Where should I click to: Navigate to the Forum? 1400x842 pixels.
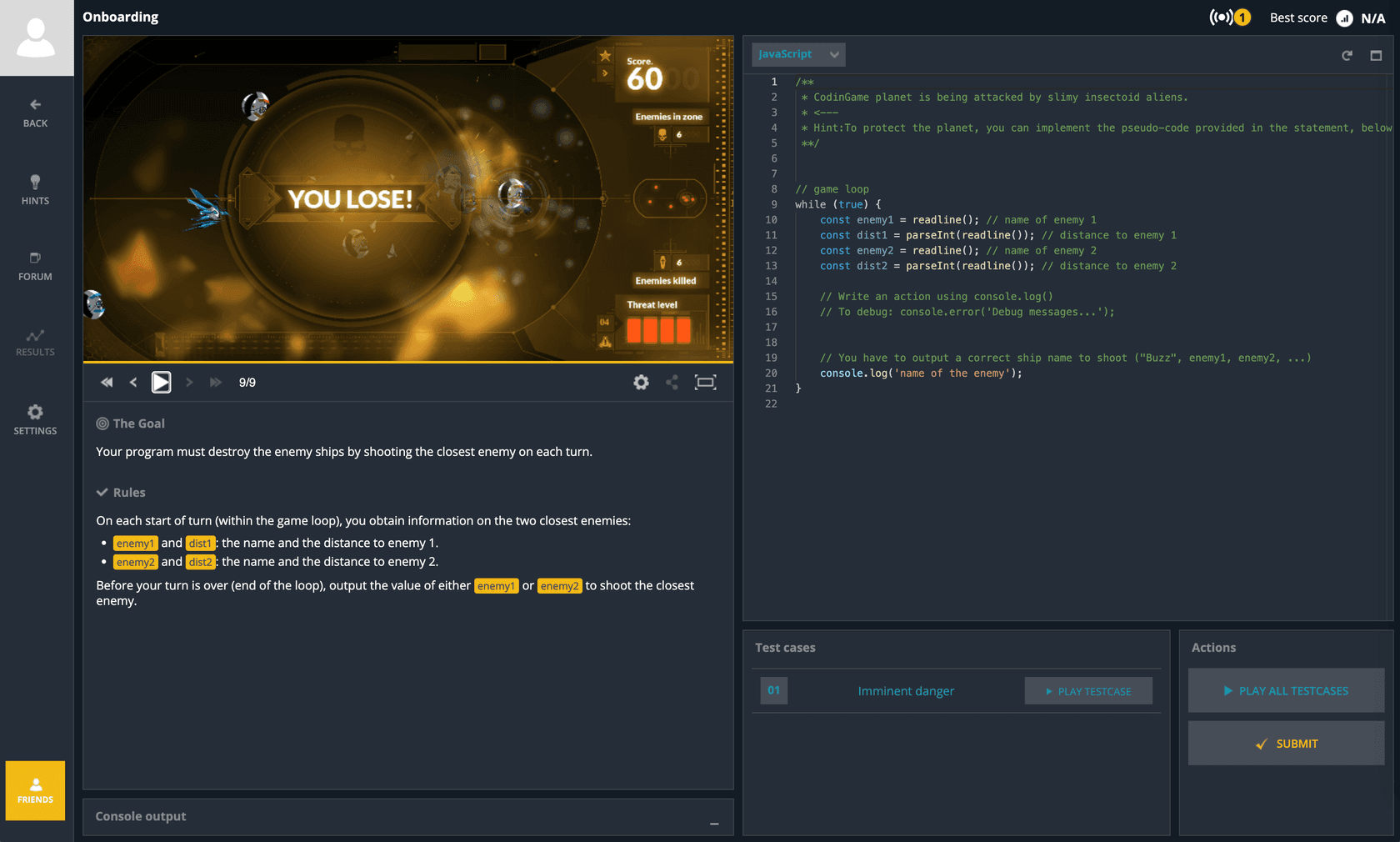coord(34,267)
